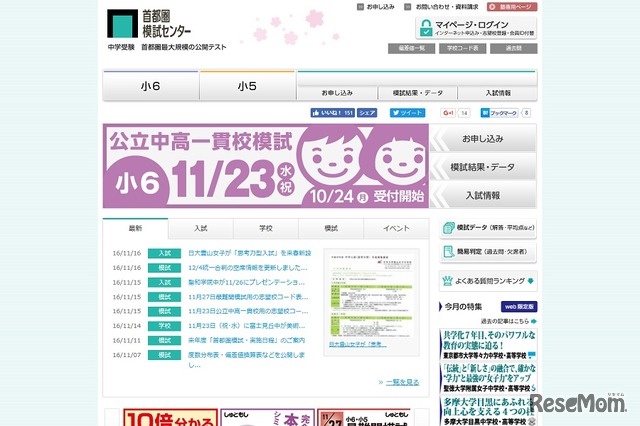Image resolution: width=640 pixels, height=426 pixels.
Task: Open news link 12/4統一合判の空席情報を更新しました
Action: (247, 268)
